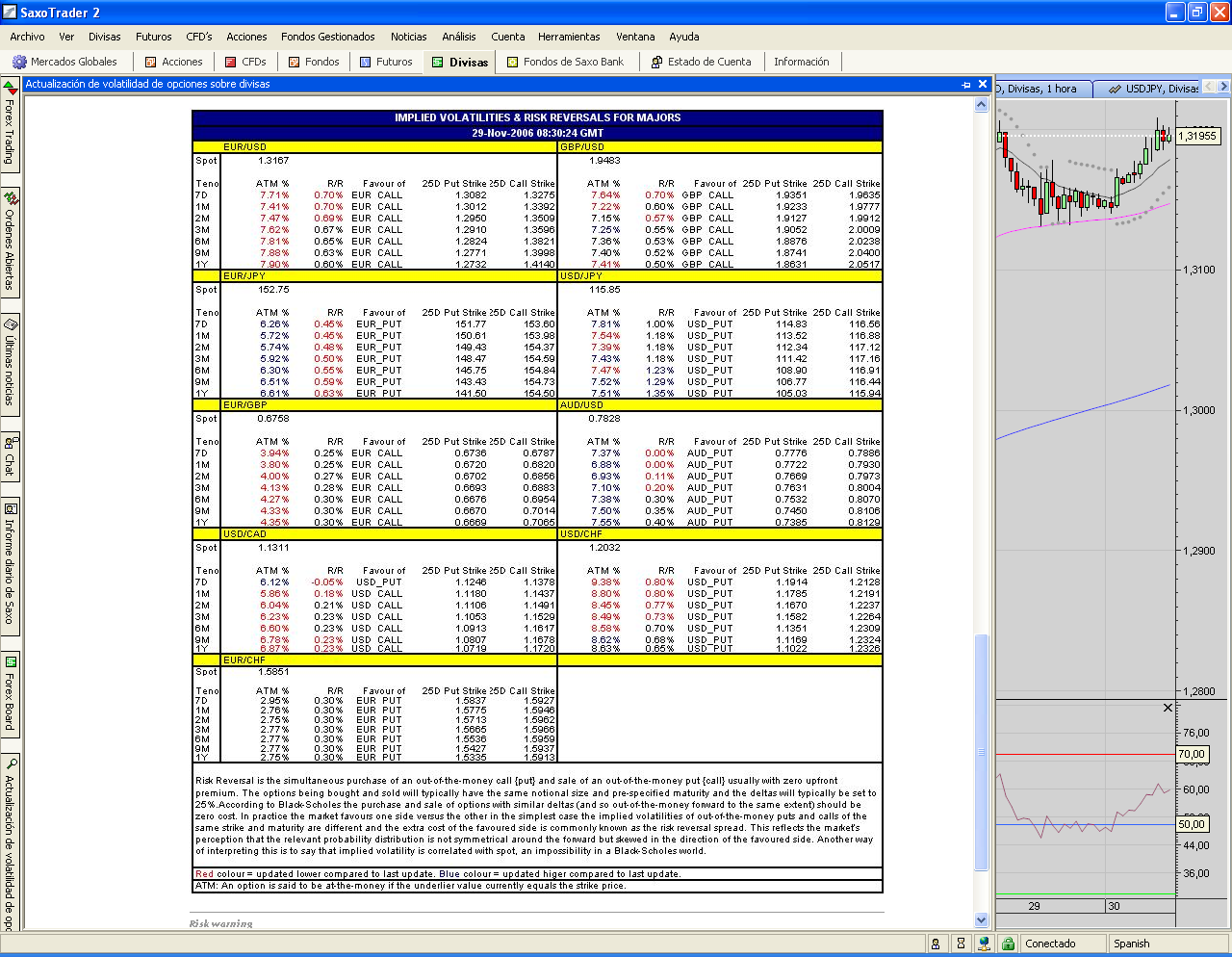Viewport: 1232px width, 957px height.
Task: Open the Análisis menu
Action: click(459, 37)
